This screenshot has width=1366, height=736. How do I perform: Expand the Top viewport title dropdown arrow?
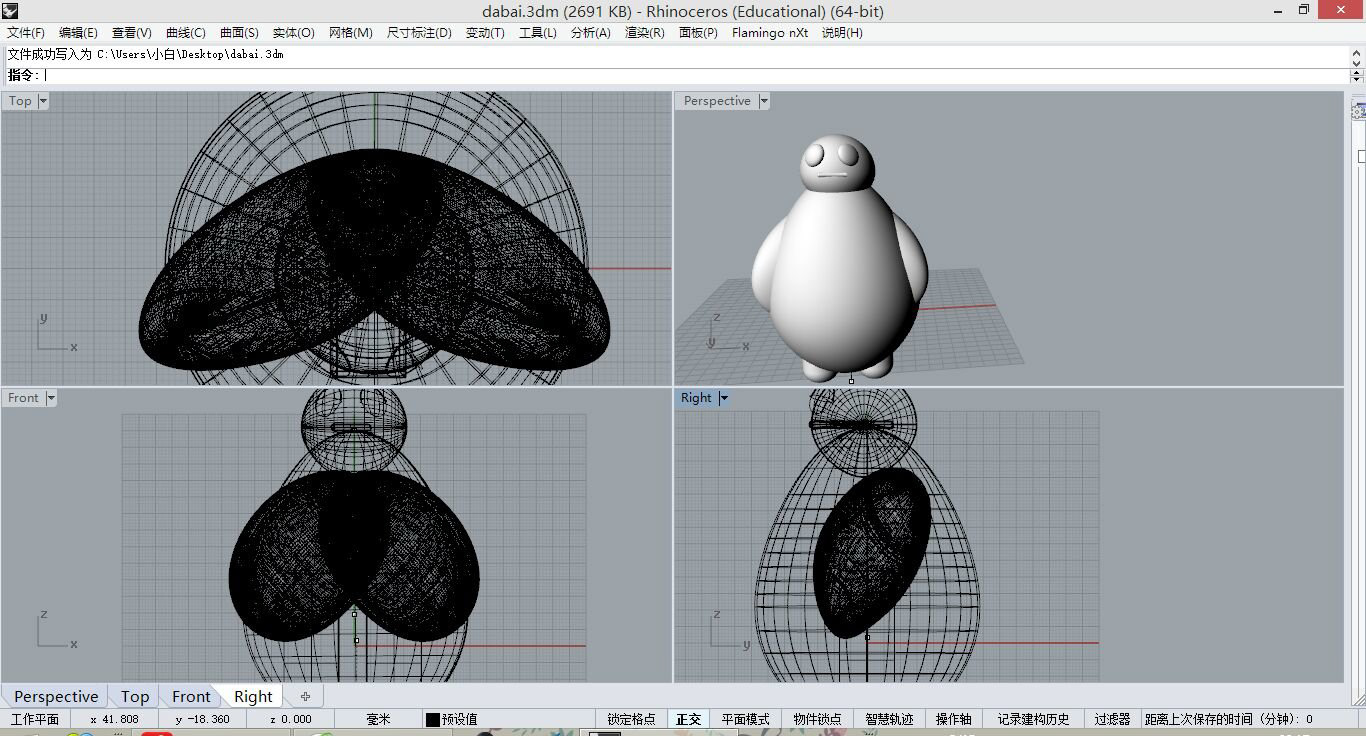click(x=43, y=101)
